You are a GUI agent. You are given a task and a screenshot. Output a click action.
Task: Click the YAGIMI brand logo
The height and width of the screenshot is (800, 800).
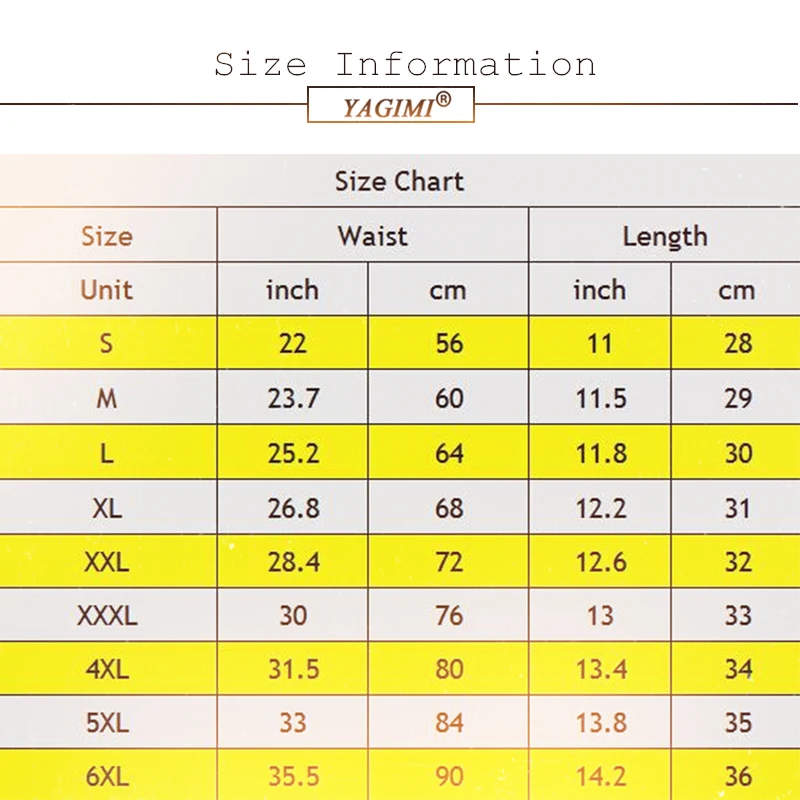pos(390,106)
